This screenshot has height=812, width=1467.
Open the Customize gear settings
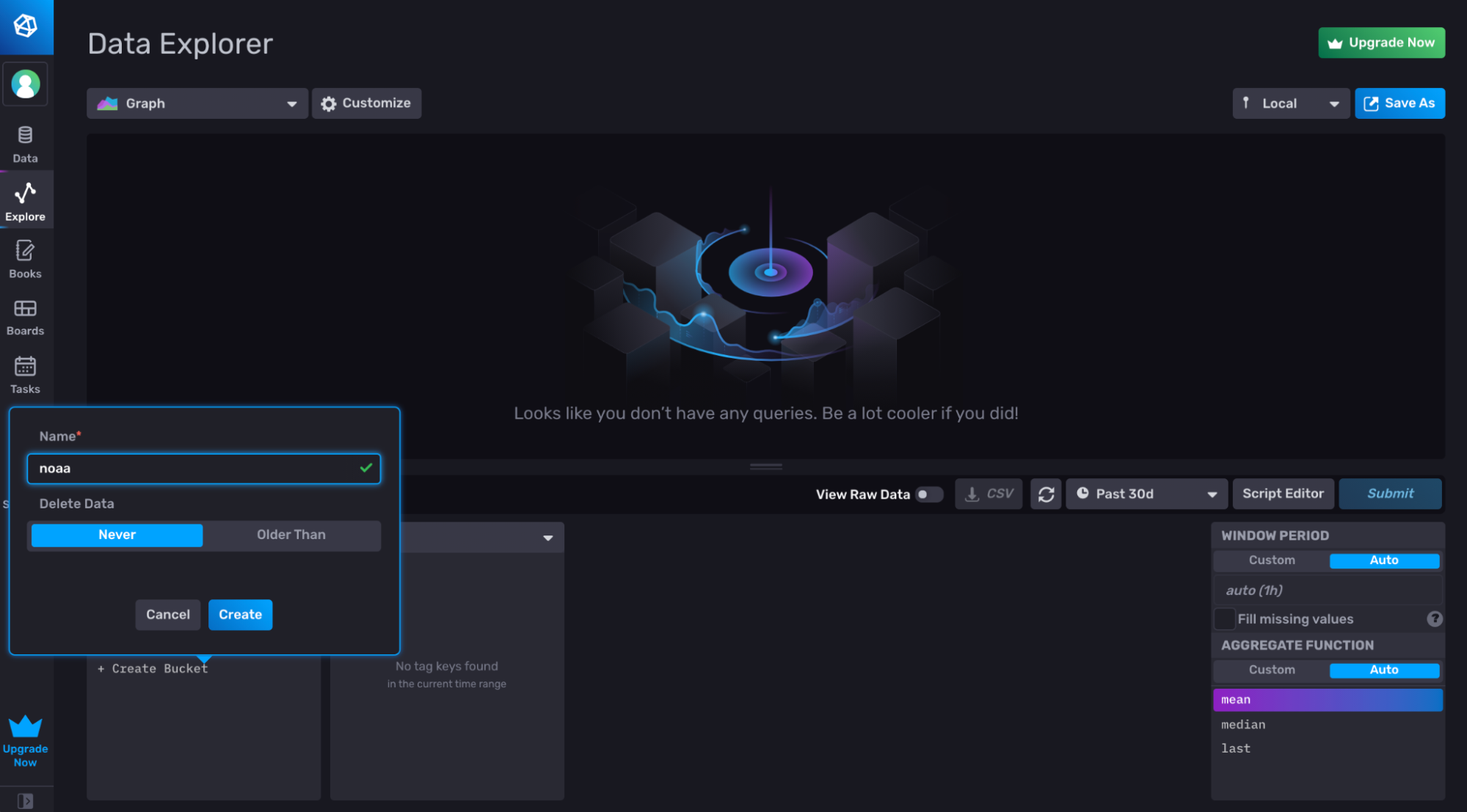pyautogui.click(x=366, y=103)
